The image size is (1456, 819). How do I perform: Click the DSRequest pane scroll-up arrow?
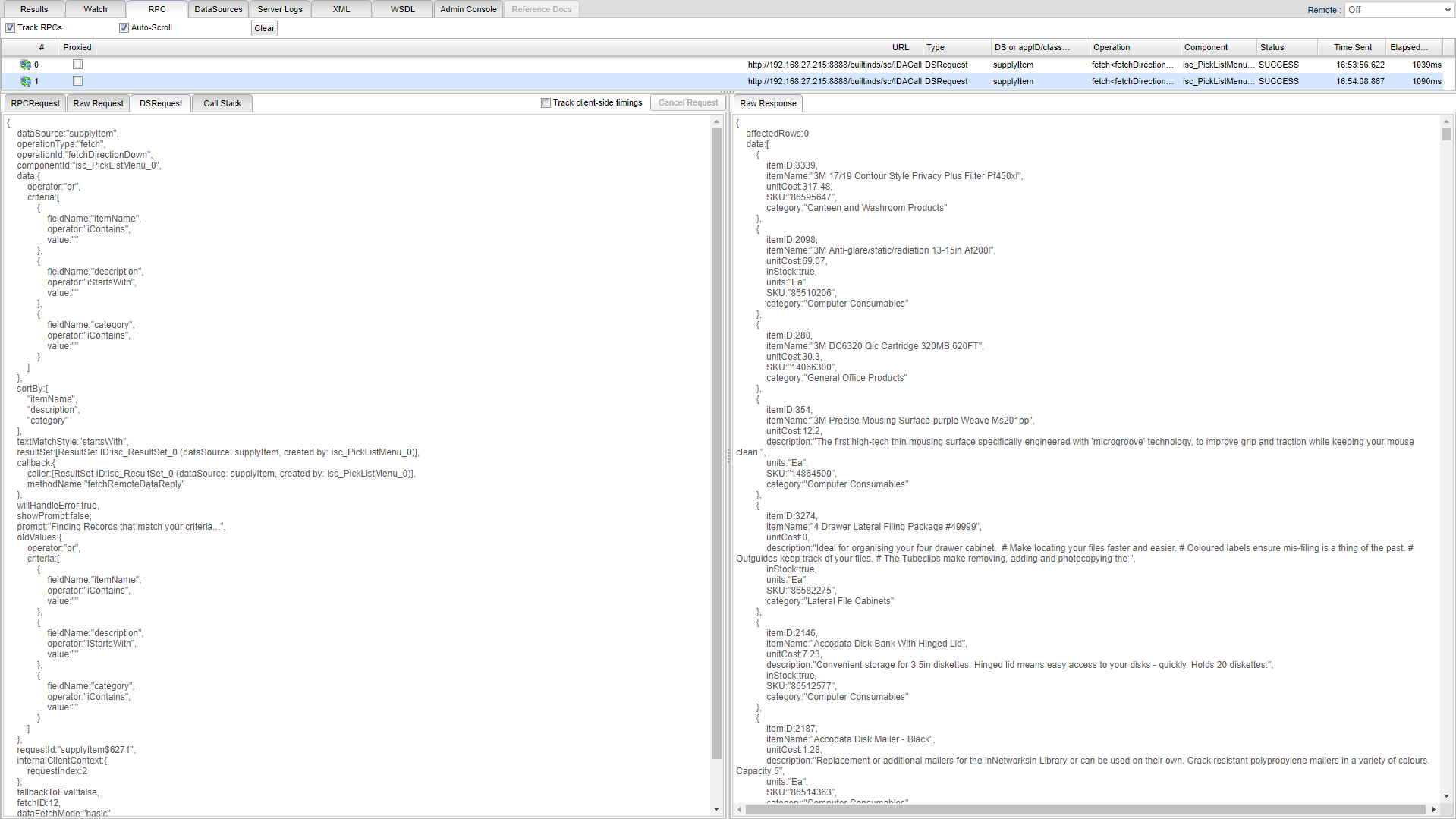click(716, 121)
